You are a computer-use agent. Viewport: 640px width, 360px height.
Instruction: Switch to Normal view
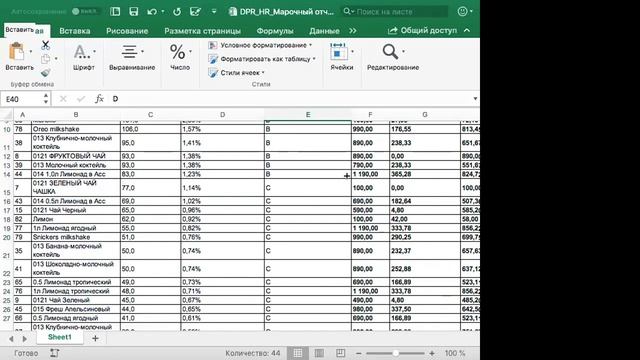[298, 353]
